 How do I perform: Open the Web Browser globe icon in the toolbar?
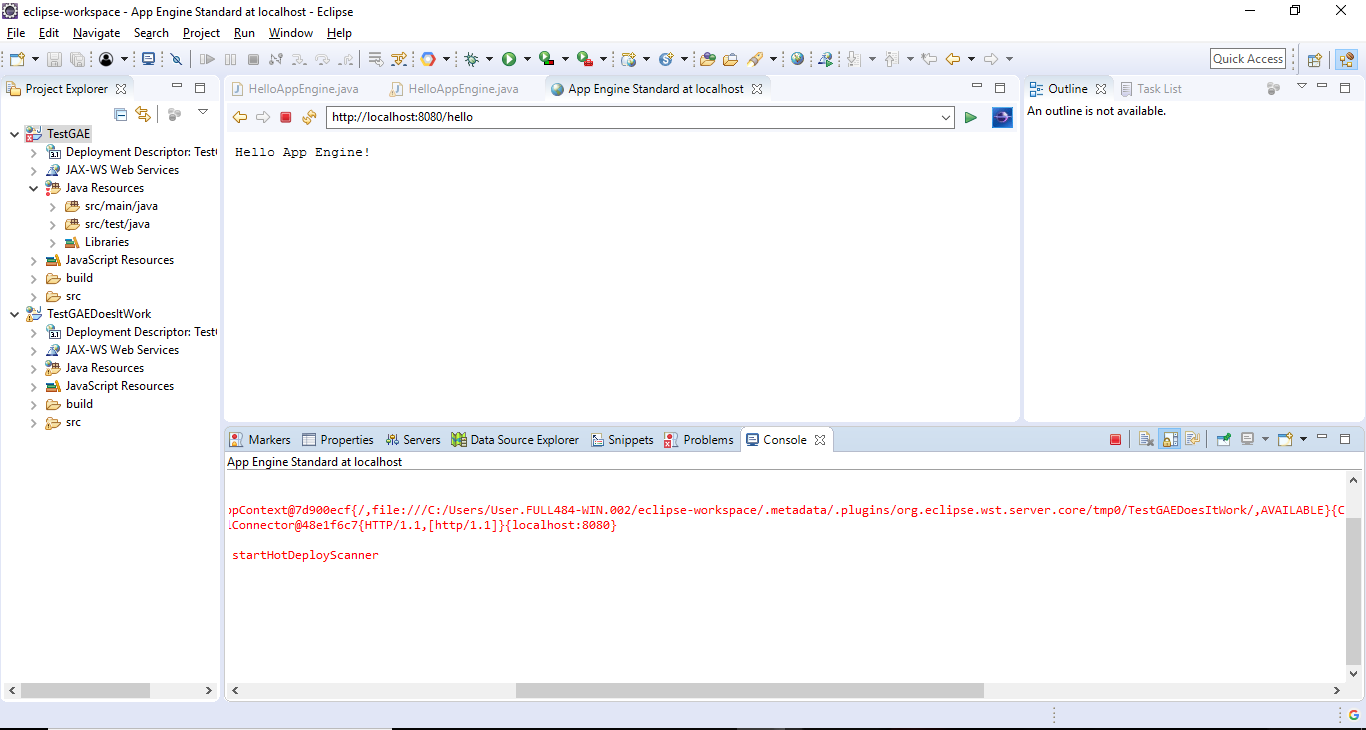(797, 59)
